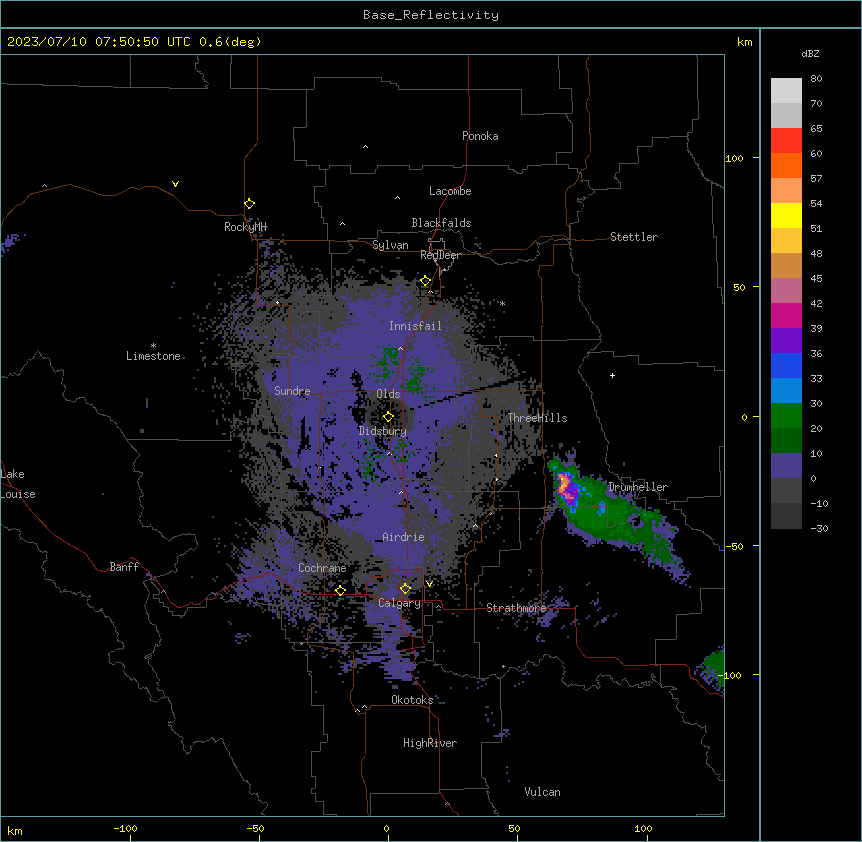This screenshot has height=842, width=862.
Task: Click the Strathmore town label
Action: click(x=516, y=608)
